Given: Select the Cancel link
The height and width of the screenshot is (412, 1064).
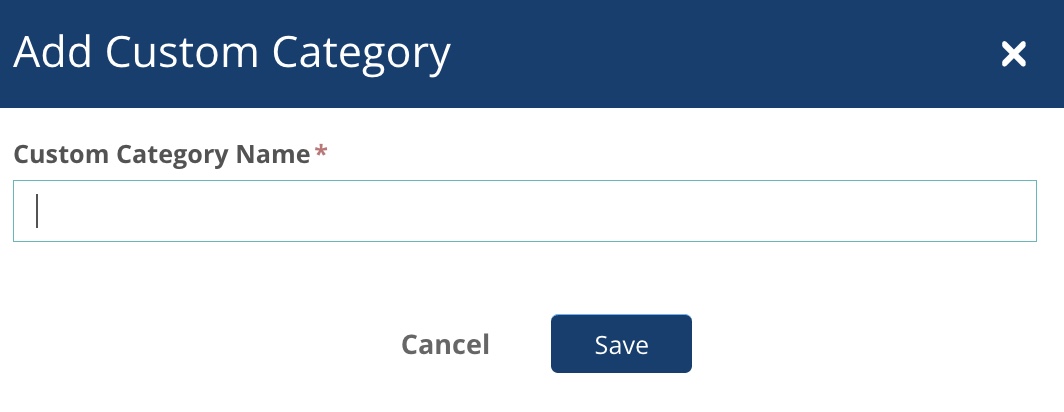Looking at the screenshot, I should coord(445,345).
